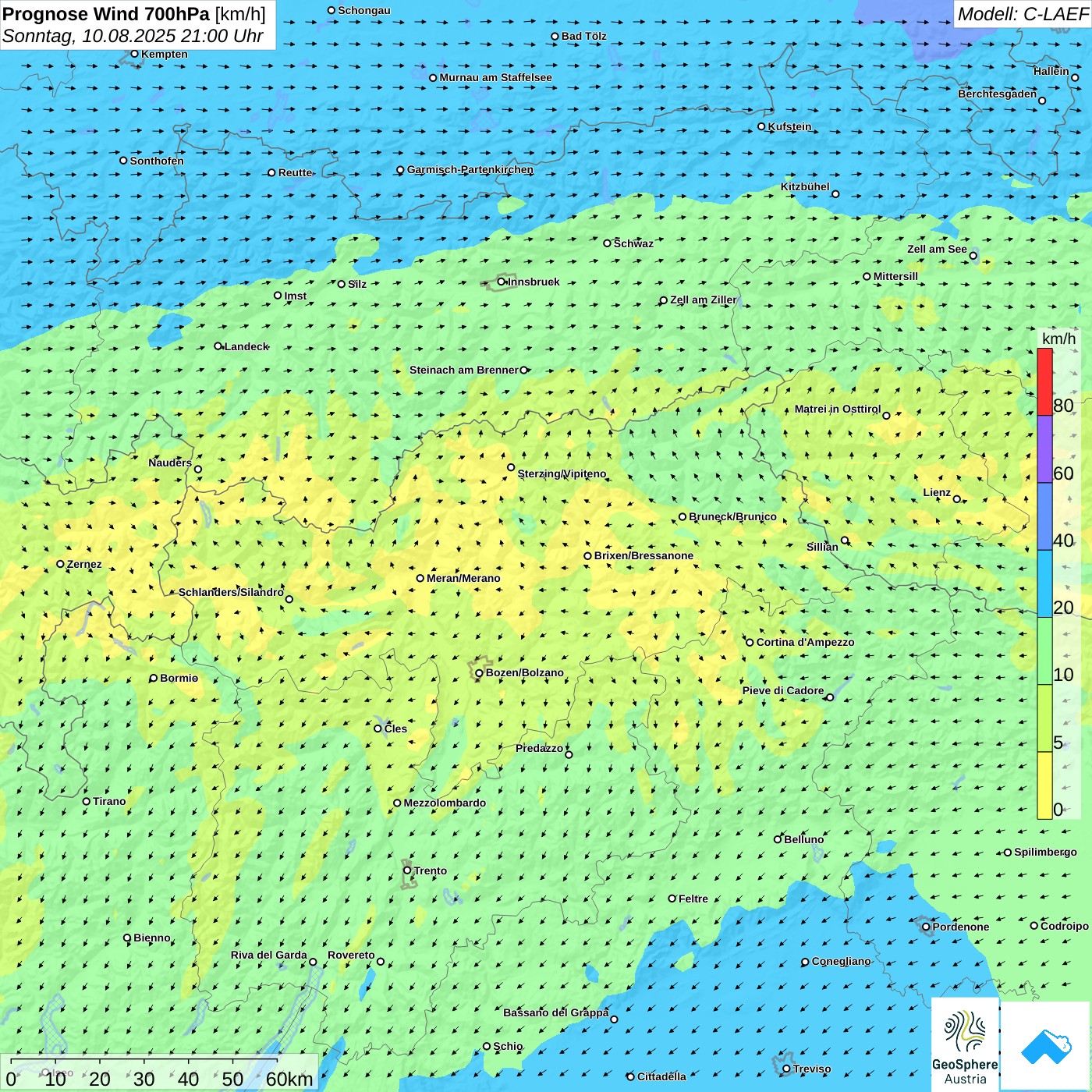Click the Meran/Merano city label
This screenshot has height=1092, width=1092.
pyautogui.click(x=463, y=578)
